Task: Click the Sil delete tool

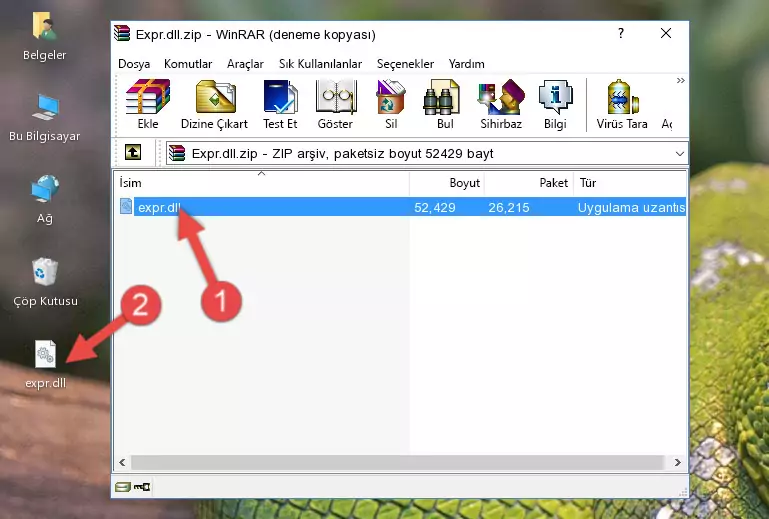Action: click(391, 104)
